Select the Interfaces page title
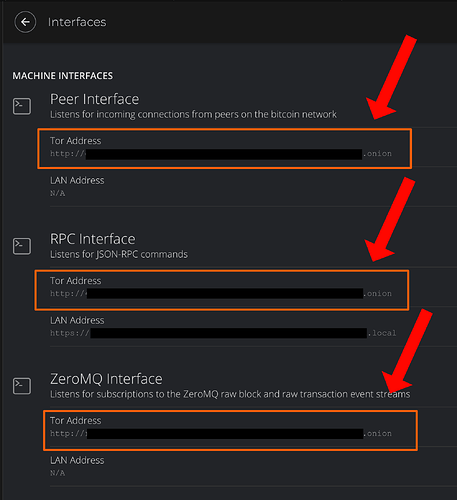This screenshot has width=457, height=500. [77, 22]
